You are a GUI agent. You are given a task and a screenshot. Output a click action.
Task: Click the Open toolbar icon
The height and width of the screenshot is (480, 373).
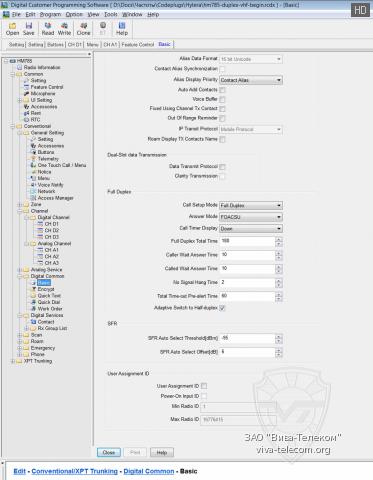[x=12, y=29]
